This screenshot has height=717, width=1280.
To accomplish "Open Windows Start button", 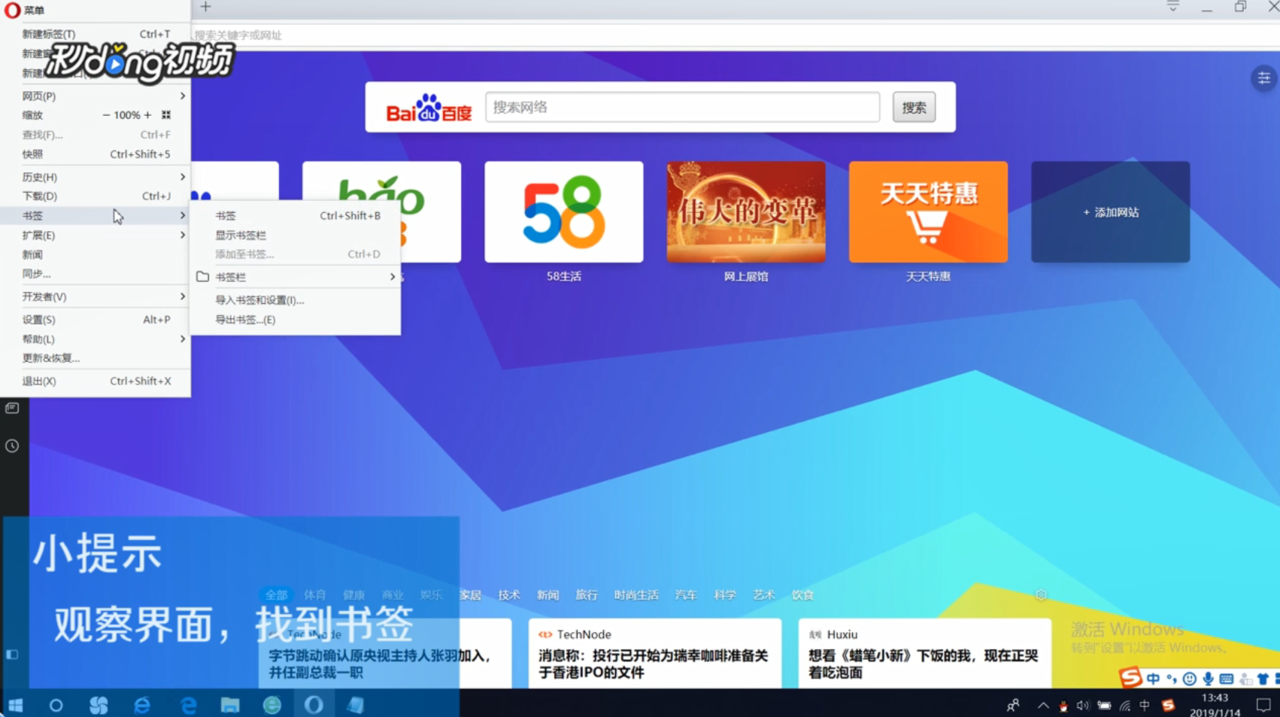I will click(x=15, y=705).
